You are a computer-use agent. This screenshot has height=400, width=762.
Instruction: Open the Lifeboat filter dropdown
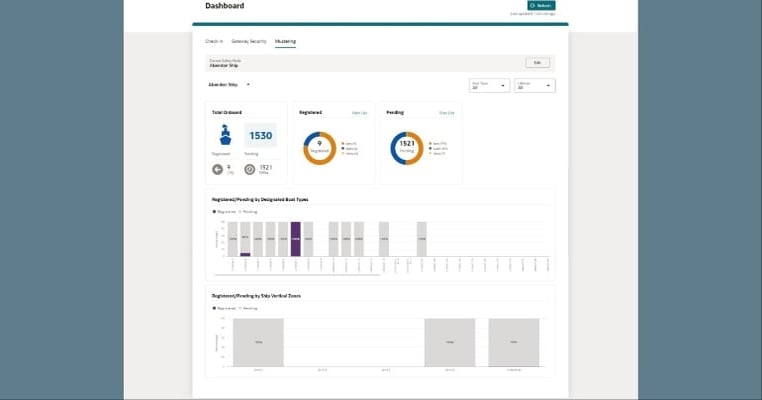(535, 86)
